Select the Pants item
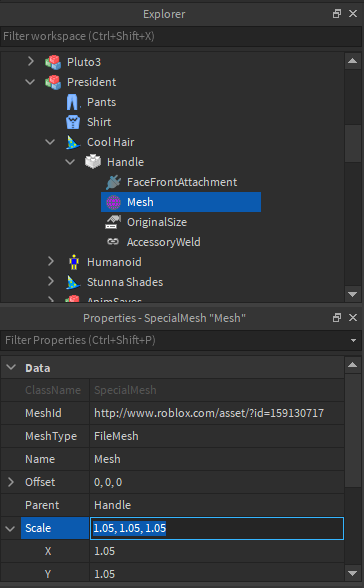The width and height of the screenshot is (364, 588). 101,102
